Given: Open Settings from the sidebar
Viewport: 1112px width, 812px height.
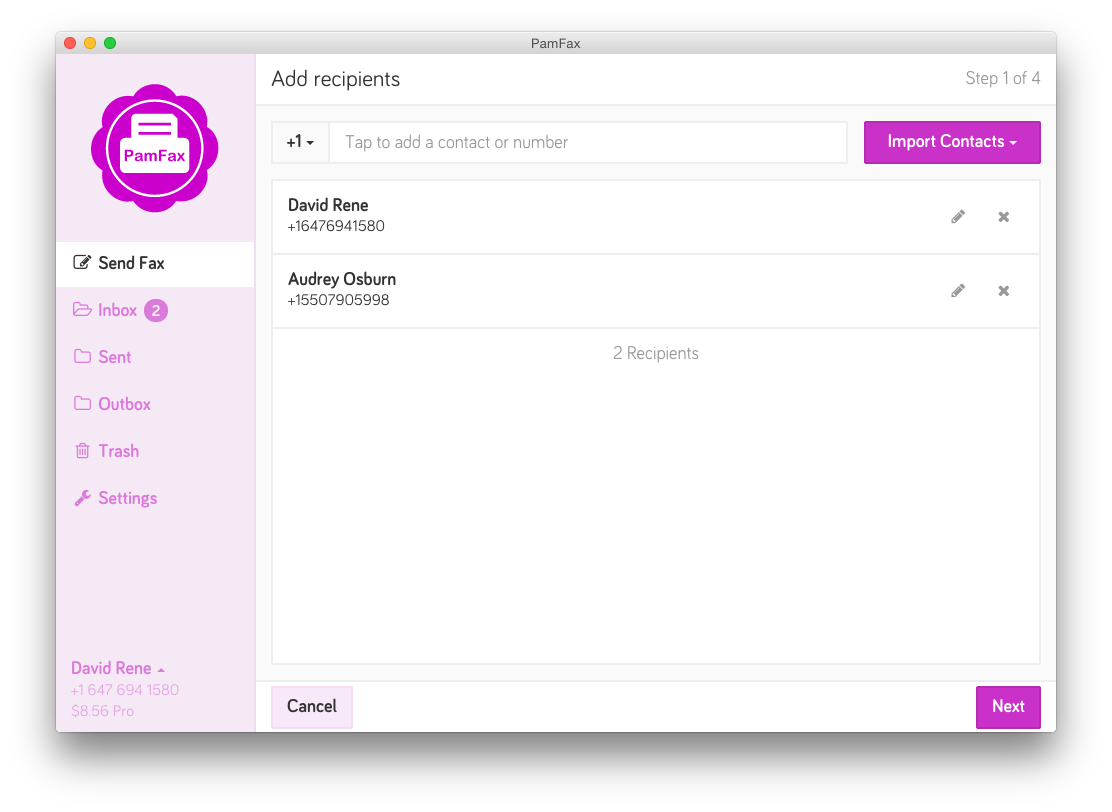Looking at the screenshot, I should pos(116,499).
